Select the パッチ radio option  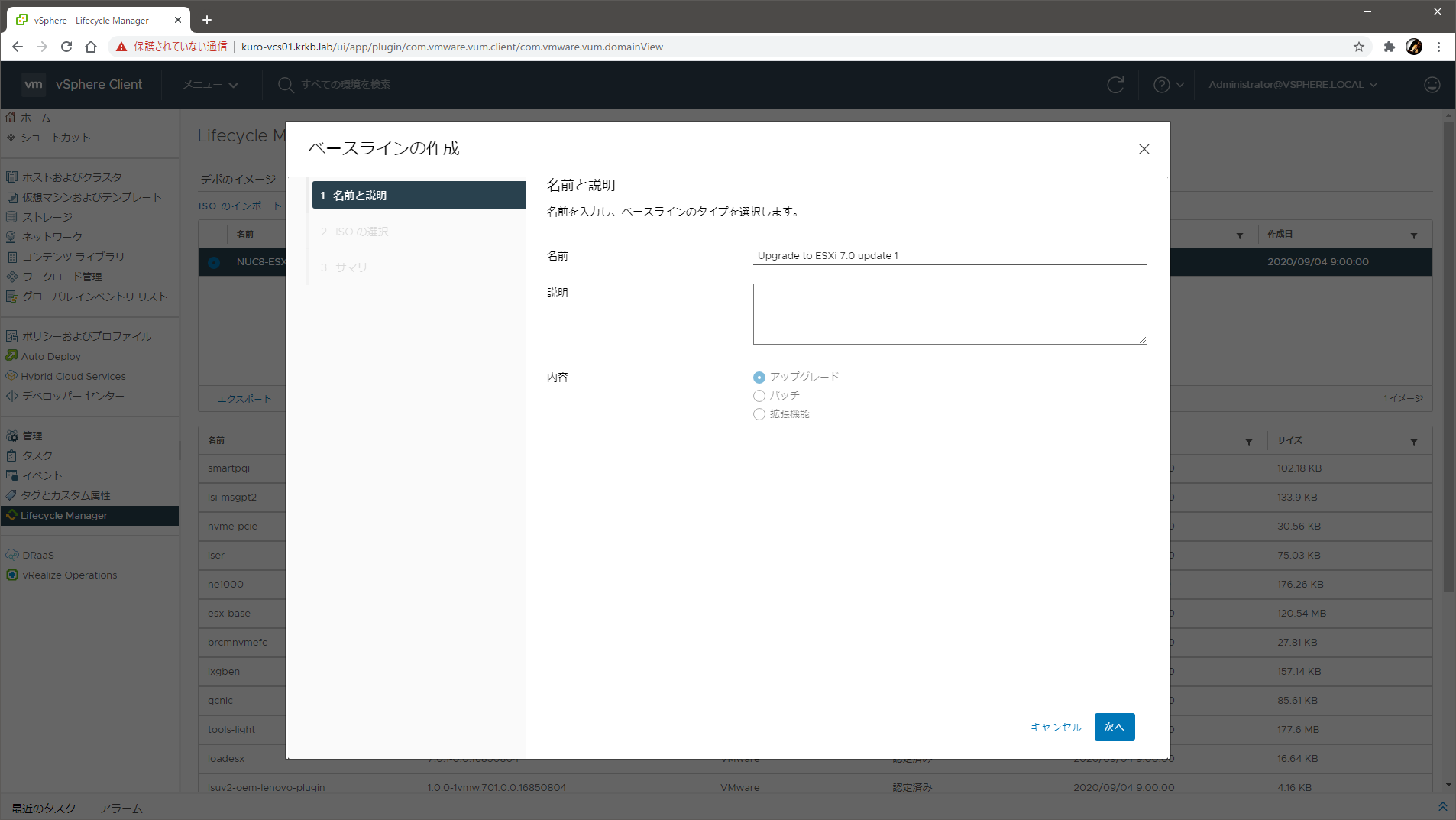pos(759,396)
